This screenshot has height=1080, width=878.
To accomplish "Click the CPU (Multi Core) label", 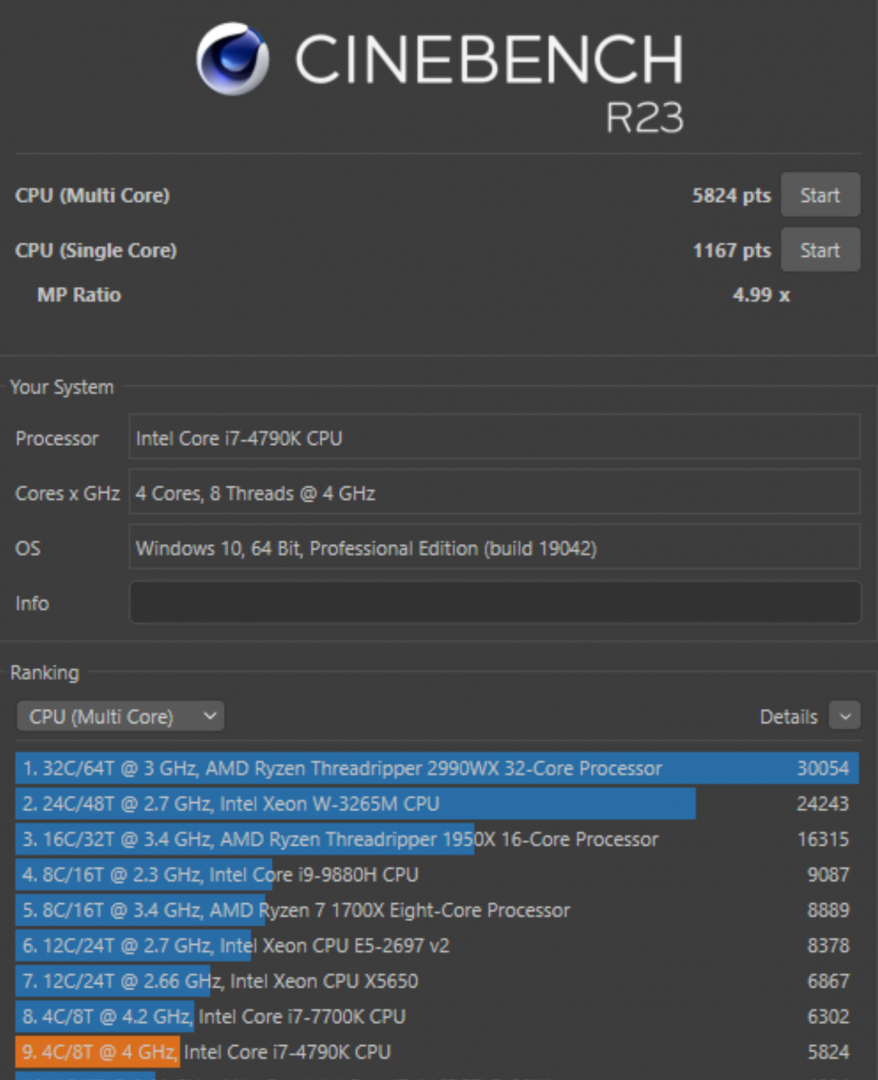I will point(92,196).
